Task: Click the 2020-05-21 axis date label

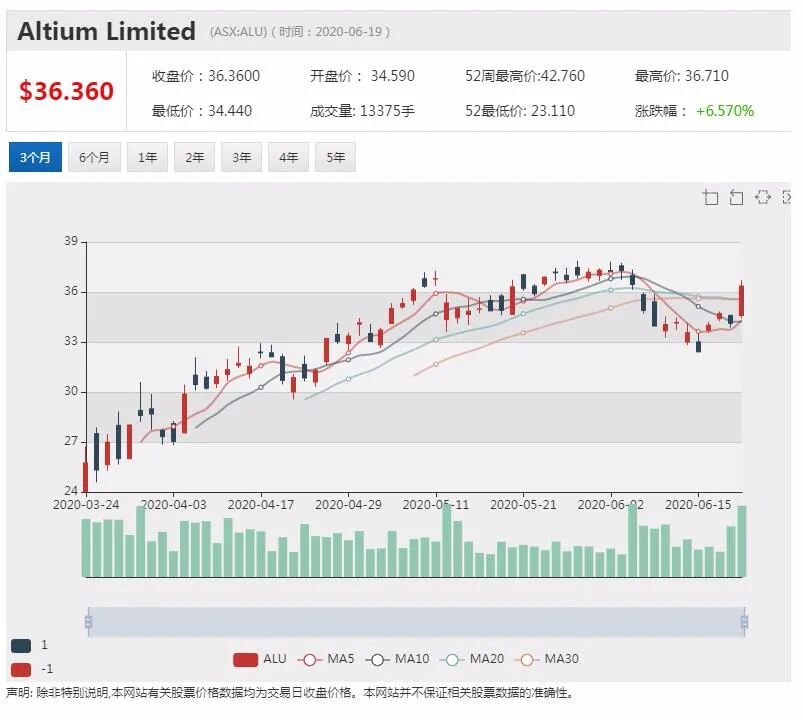Action: [x=523, y=505]
